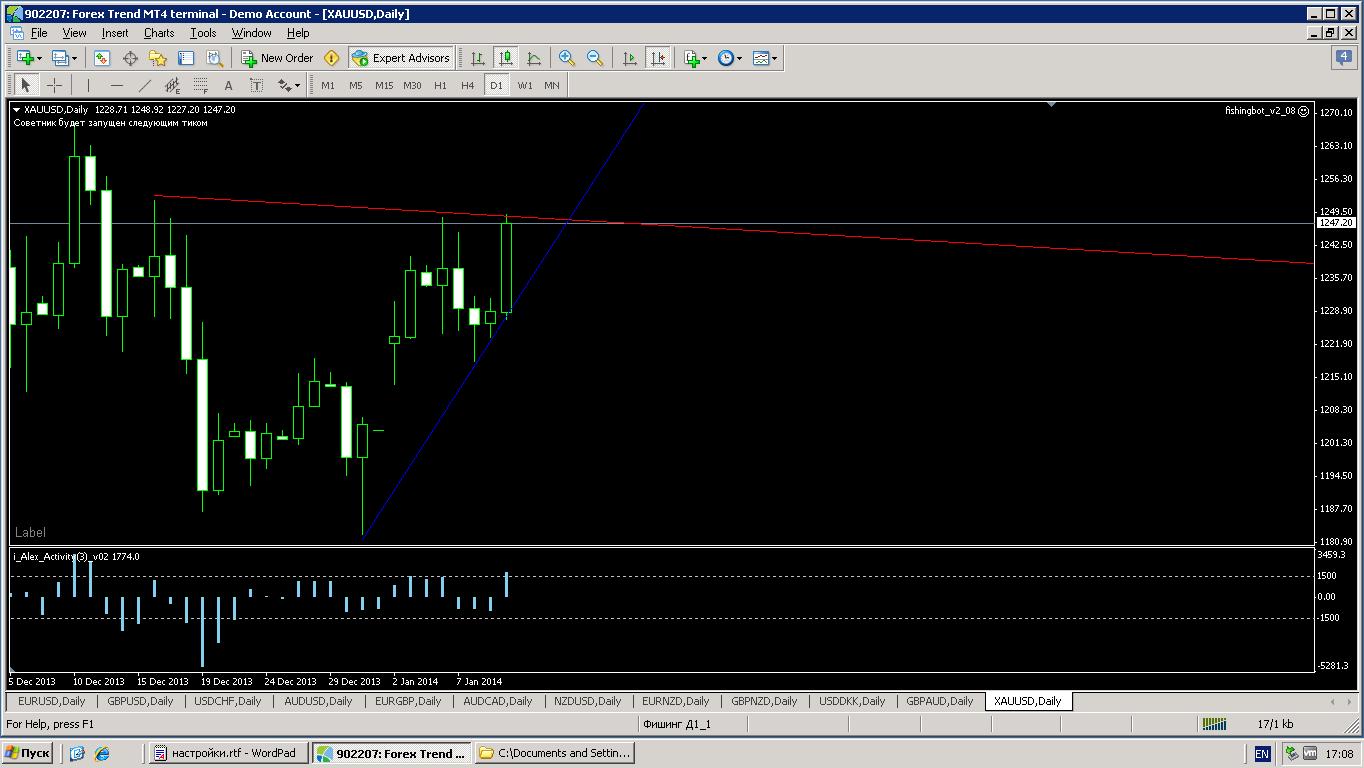Click the Label text object on chart
This screenshot has height=768, width=1364.
[x=30, y=532]
